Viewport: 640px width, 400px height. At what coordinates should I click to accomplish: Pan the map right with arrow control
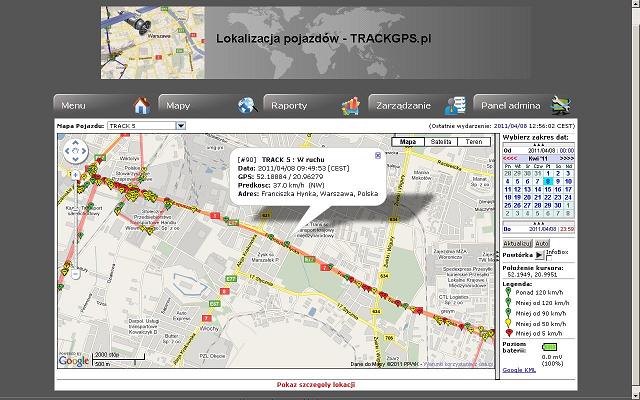[84, 151]
